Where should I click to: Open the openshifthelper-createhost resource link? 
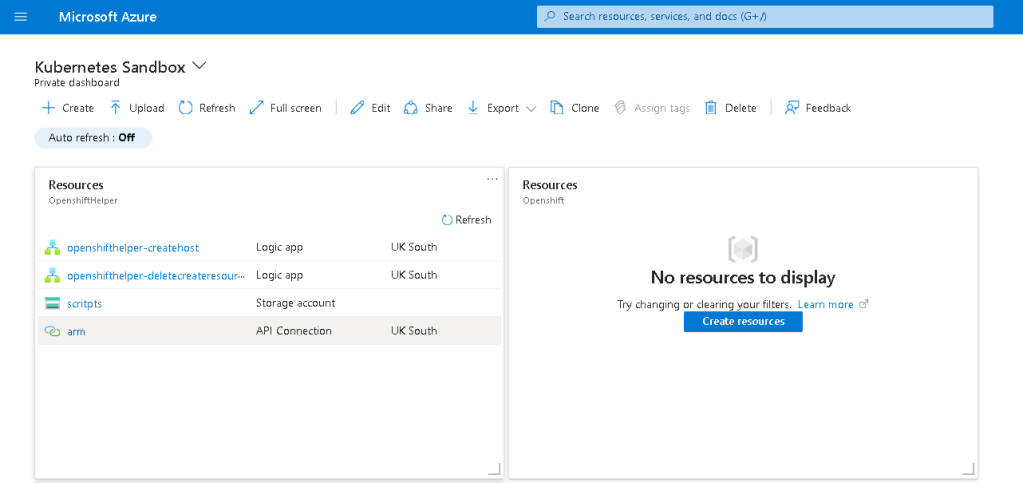(133, 248)
